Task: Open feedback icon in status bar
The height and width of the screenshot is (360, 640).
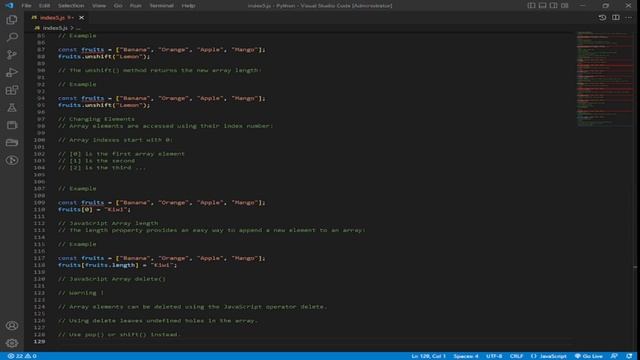Action: point(614,356)
